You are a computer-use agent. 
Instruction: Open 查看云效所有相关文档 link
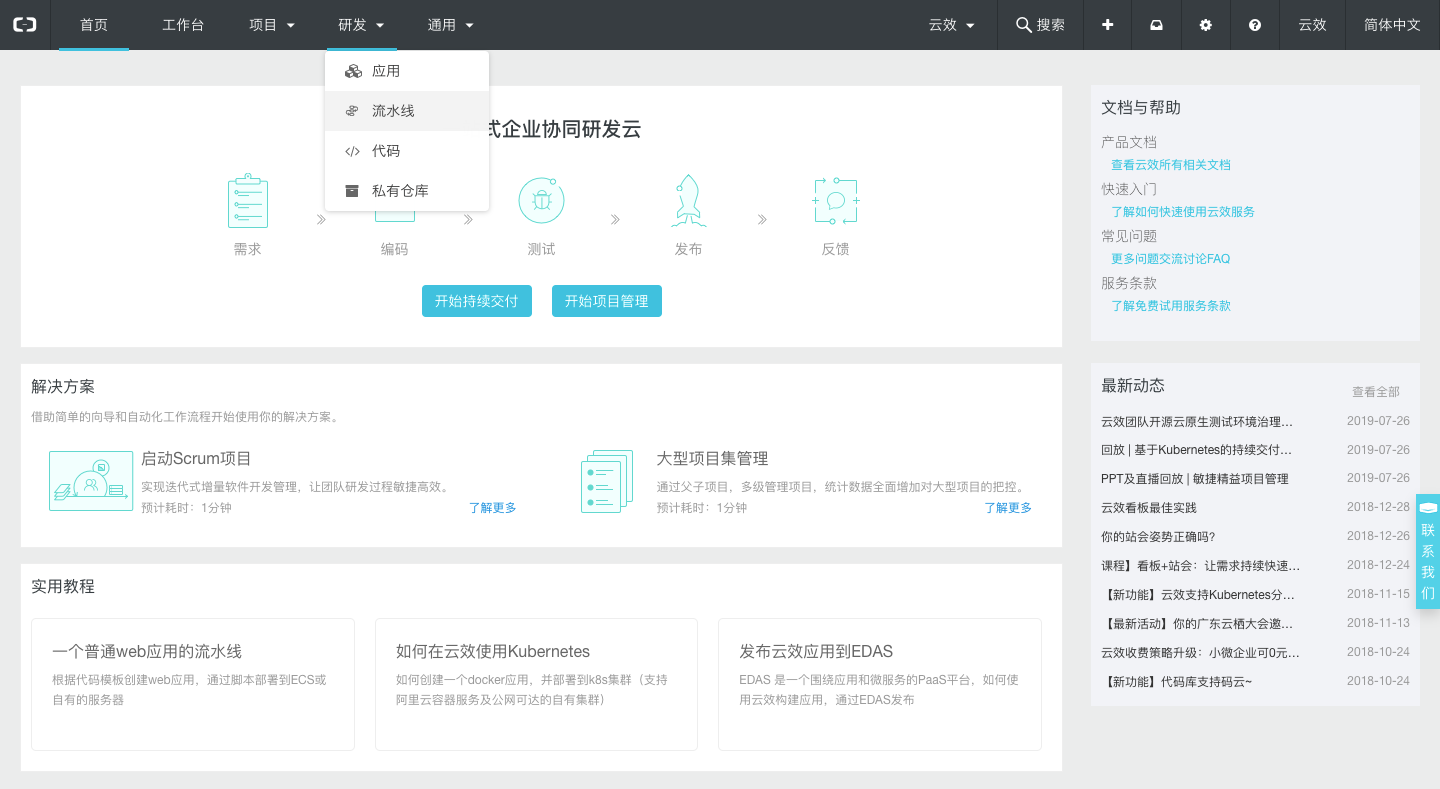coord(1171,165)
